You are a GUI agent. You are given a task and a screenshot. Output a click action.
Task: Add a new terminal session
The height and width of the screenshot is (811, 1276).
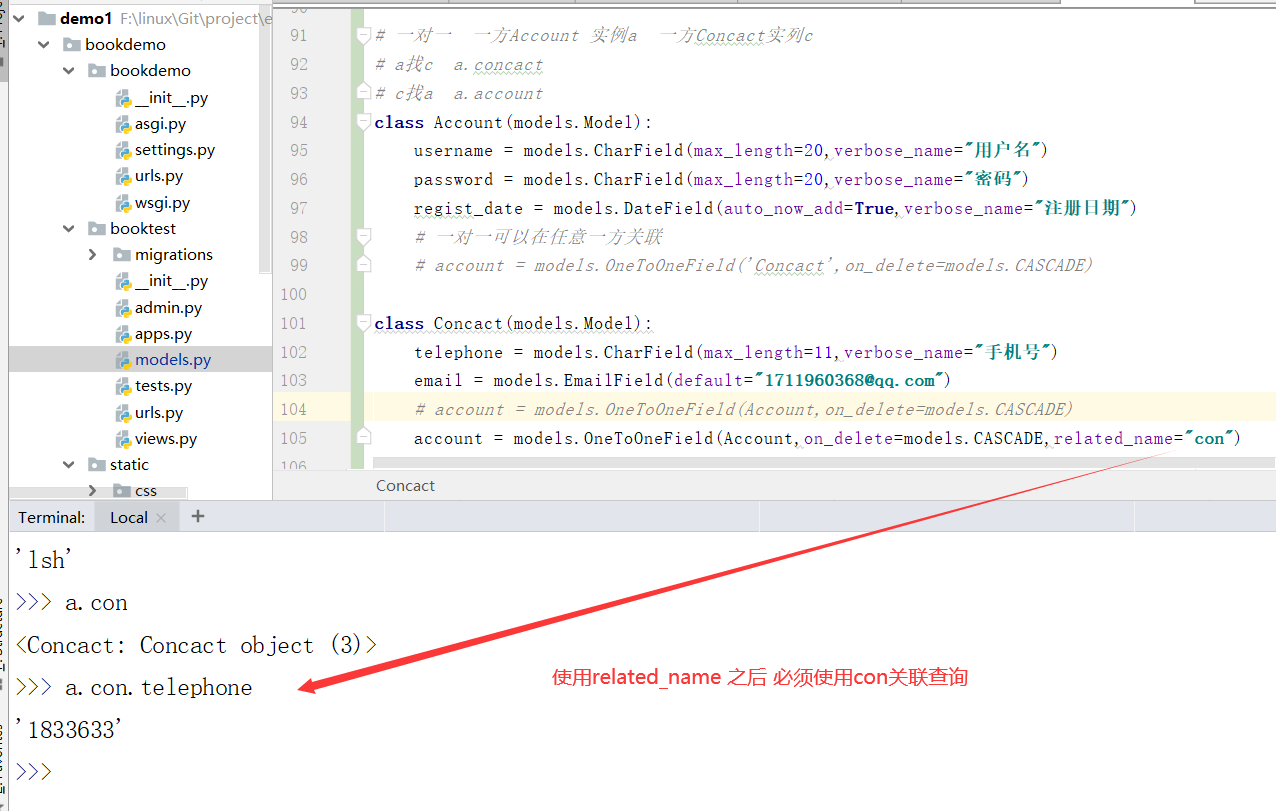pyautogui.click(x=197, y=516)
